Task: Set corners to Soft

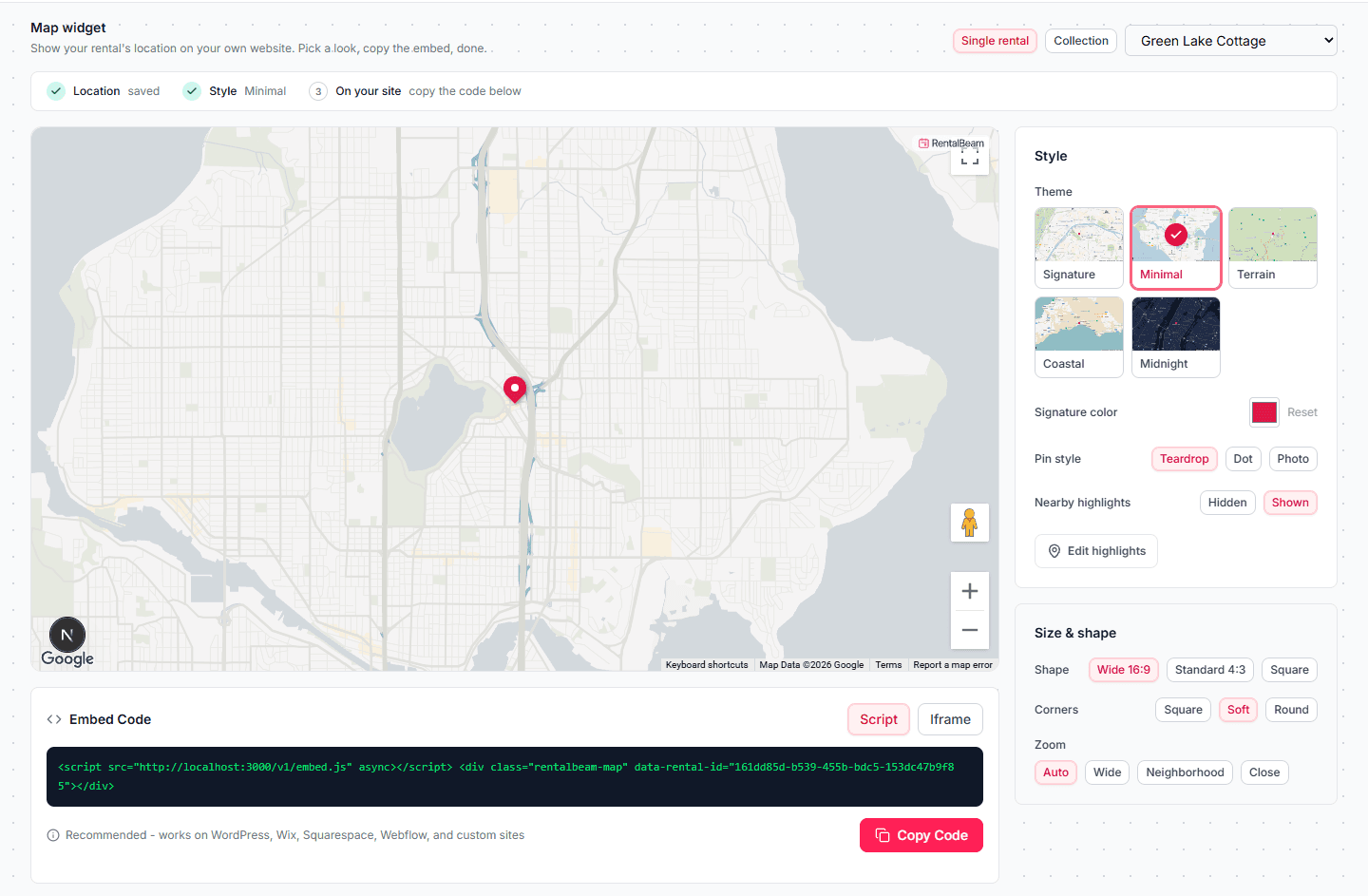Action: pos(1238,710)
